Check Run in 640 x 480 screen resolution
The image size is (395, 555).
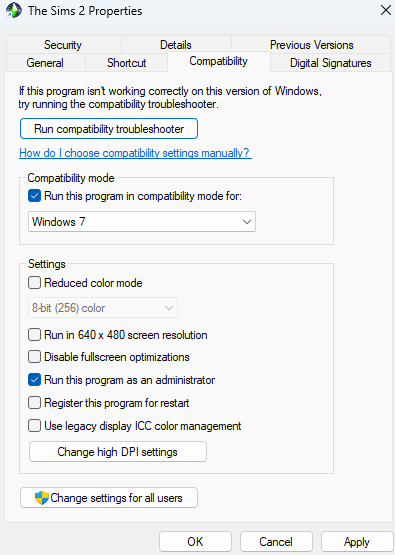34,334
